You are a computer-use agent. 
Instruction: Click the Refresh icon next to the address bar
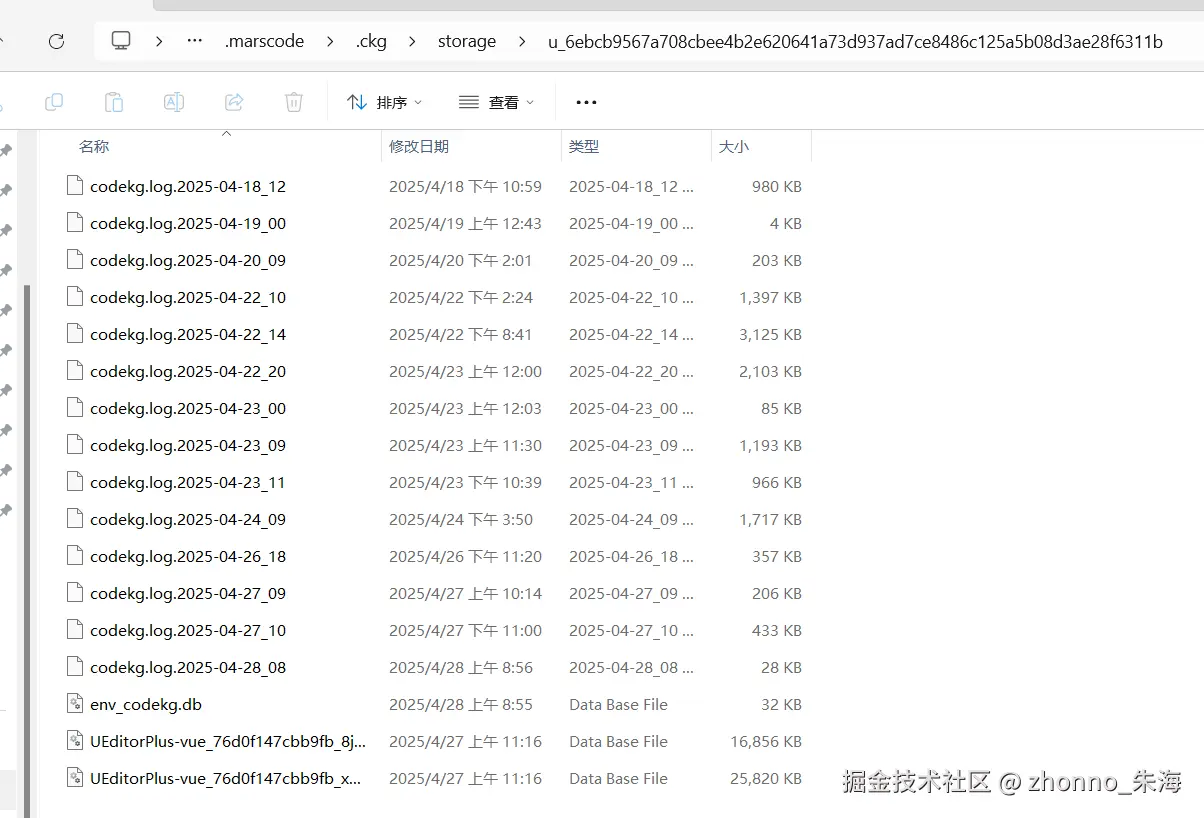pyautogui.click(x=57, y=41)
